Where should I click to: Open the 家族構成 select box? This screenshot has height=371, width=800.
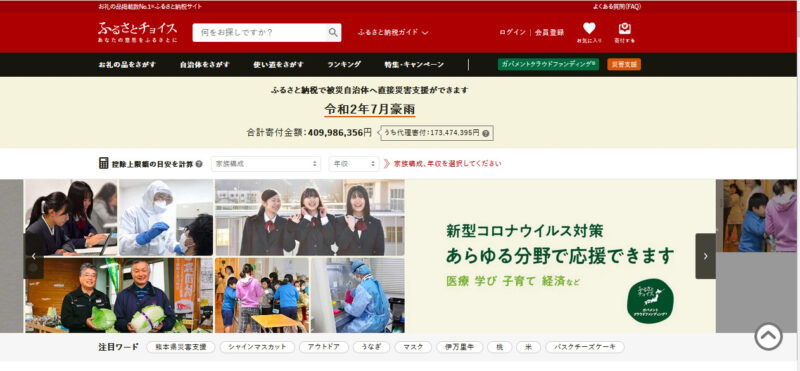(x=266, y=164)
